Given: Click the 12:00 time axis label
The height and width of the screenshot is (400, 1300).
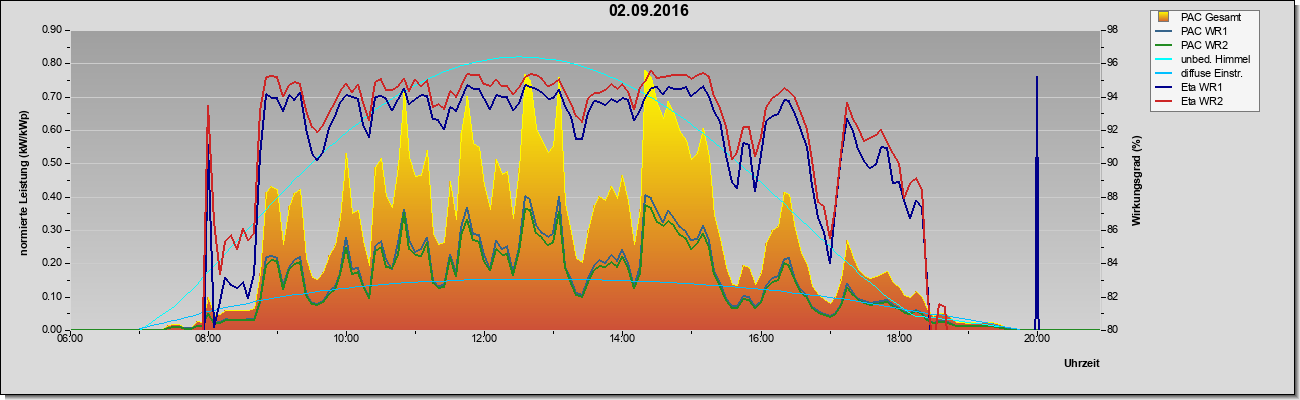Looking at the screenshot, I should click(484, 338).
